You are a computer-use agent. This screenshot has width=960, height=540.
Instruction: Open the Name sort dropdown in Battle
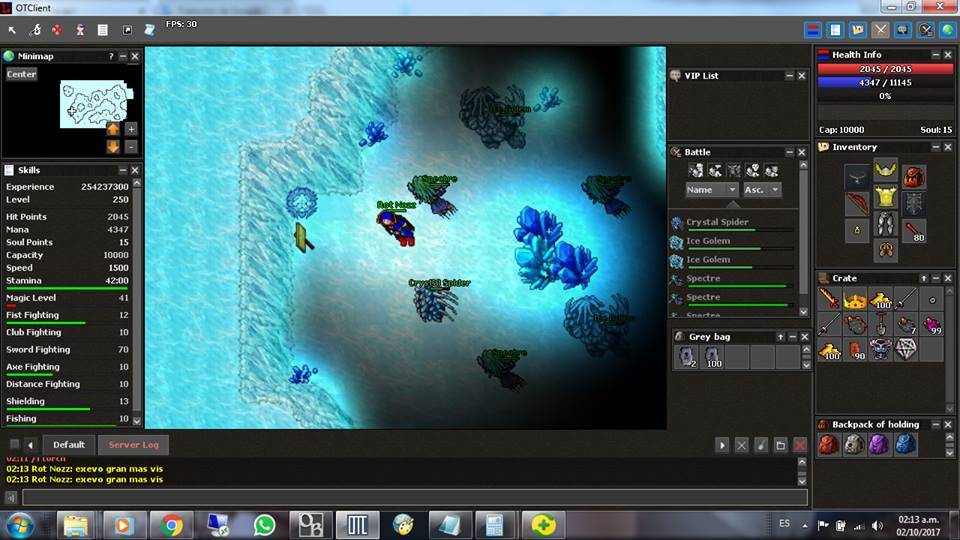coord(711,190)
